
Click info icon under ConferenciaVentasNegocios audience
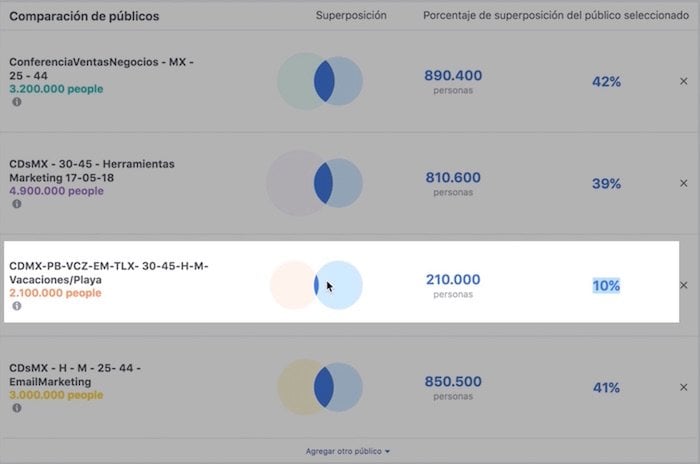(x=17, y=102)
